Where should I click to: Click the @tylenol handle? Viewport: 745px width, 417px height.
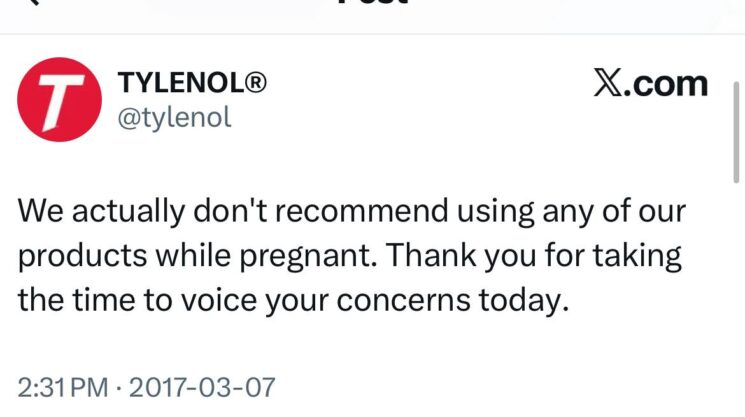click(x=175, y=117)
